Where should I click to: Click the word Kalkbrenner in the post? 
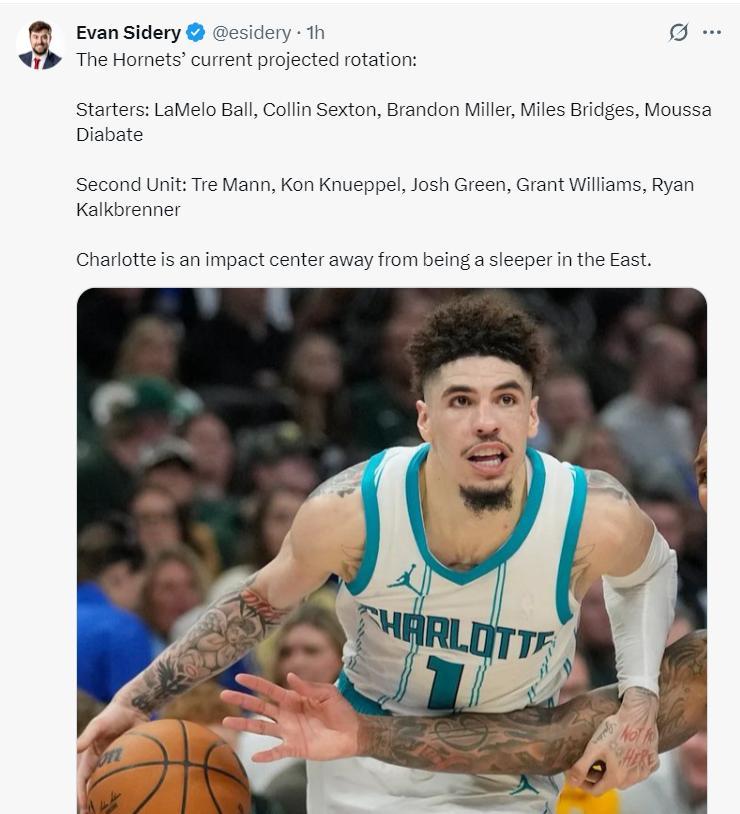point(128,209)
